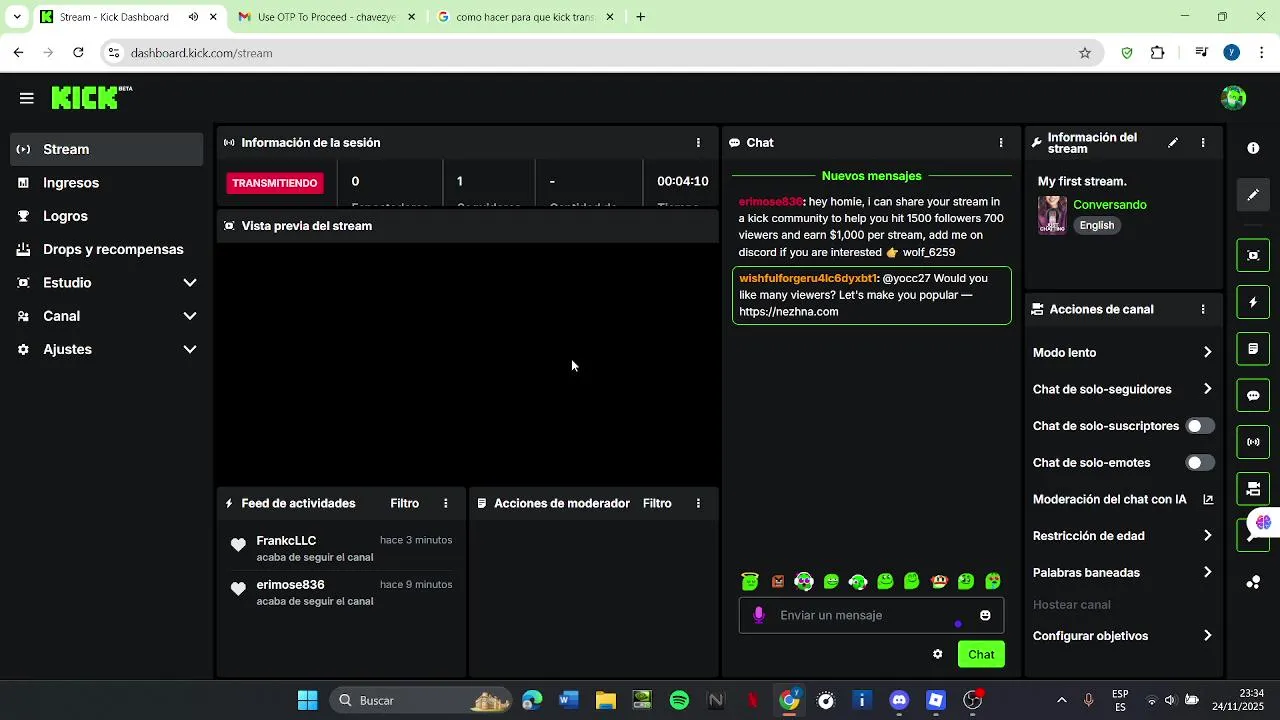1280x720 pixels.
Task: Switch to the Gmail Use OTP To Proceed tab
Action: click(326, 17)
